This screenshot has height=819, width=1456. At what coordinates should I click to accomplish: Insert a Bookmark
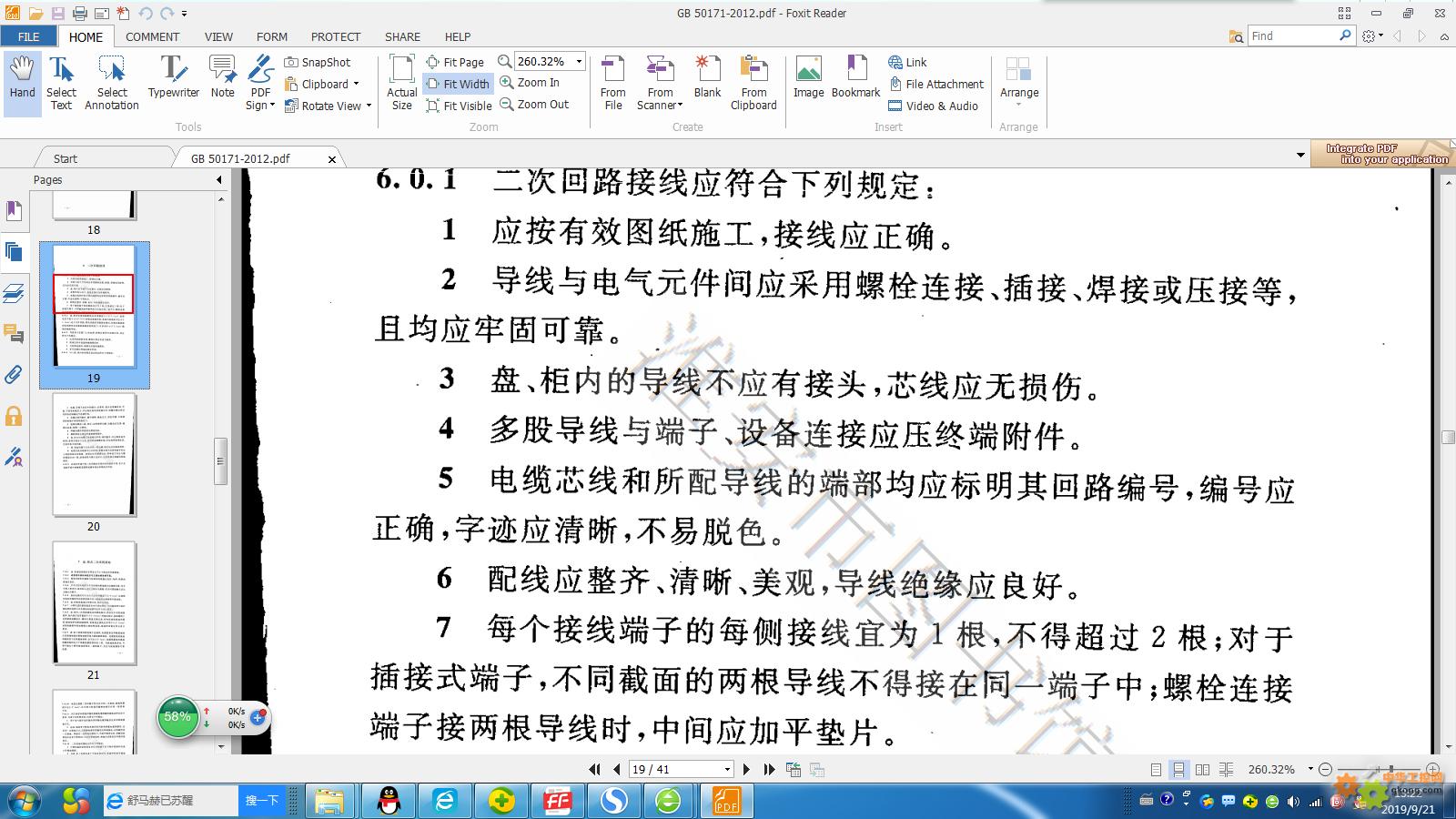coord(855,77)
